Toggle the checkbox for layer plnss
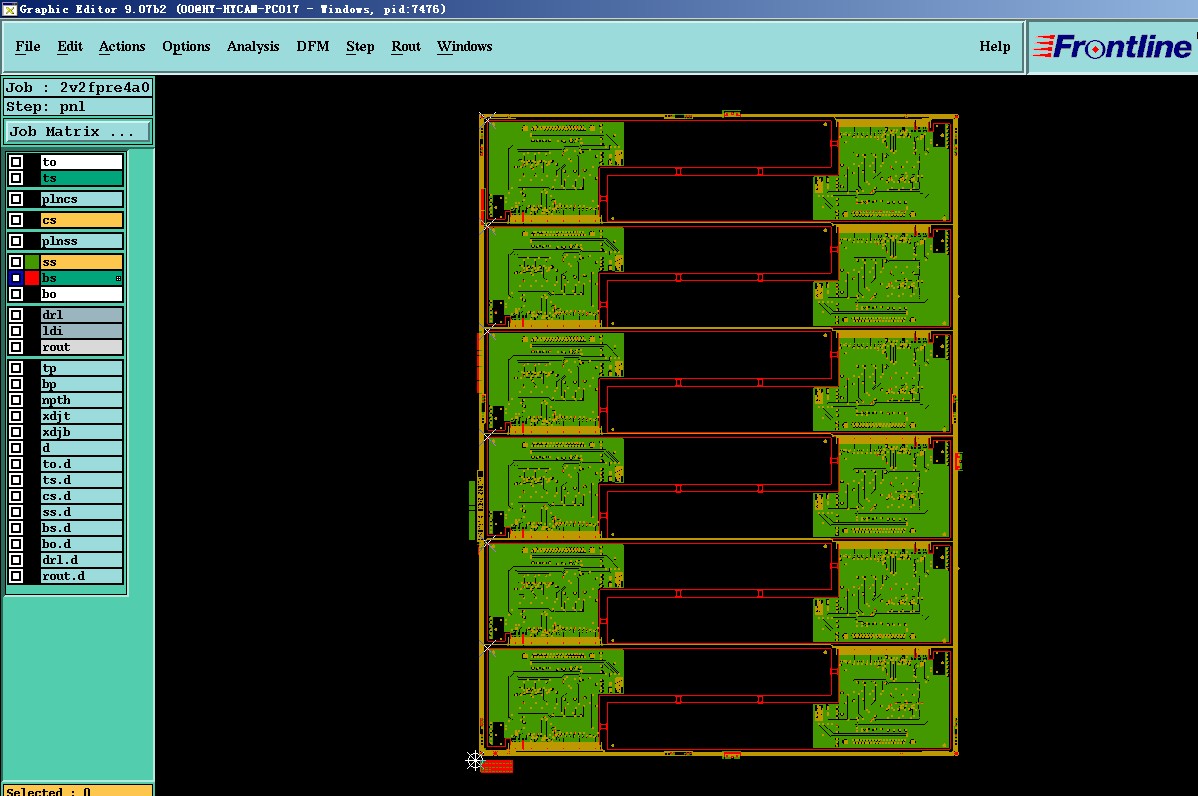The width and height of the screenshot is (1198, 796). point(16,241)
